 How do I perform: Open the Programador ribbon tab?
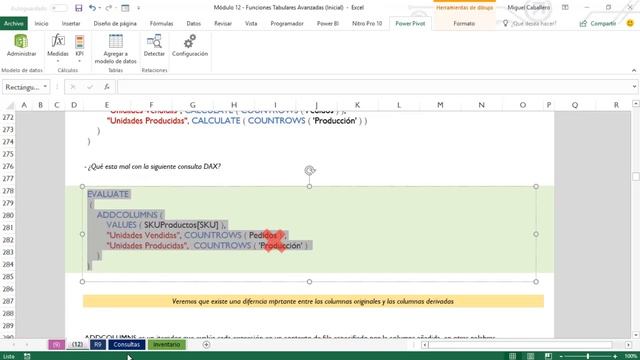(x=287, y=23)
